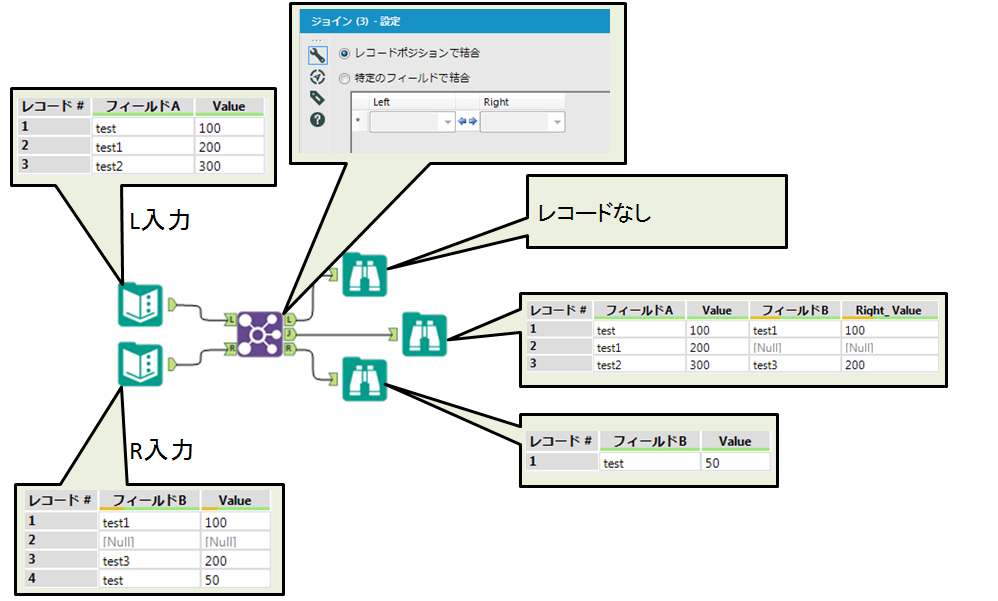The height and width of the screenshot is (601, 998).
Task: Click the フィールドA header in L input table
Action: pos(142,107)
